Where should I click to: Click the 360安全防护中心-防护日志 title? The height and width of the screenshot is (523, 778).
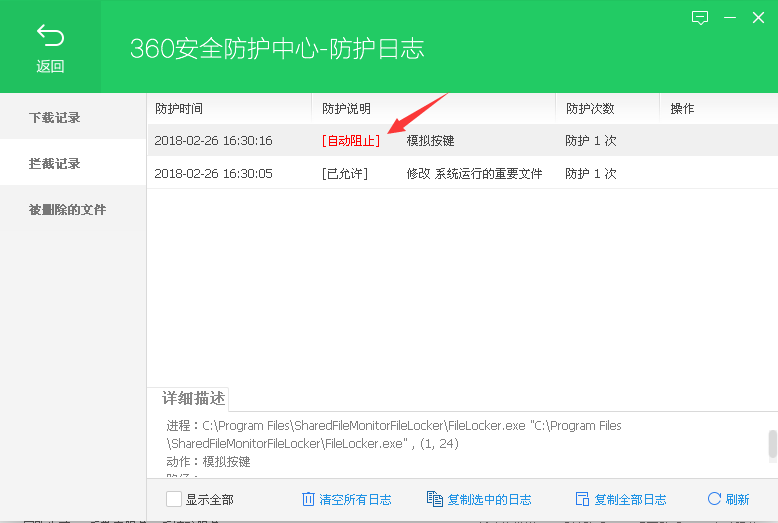click(x=277, y=49)
